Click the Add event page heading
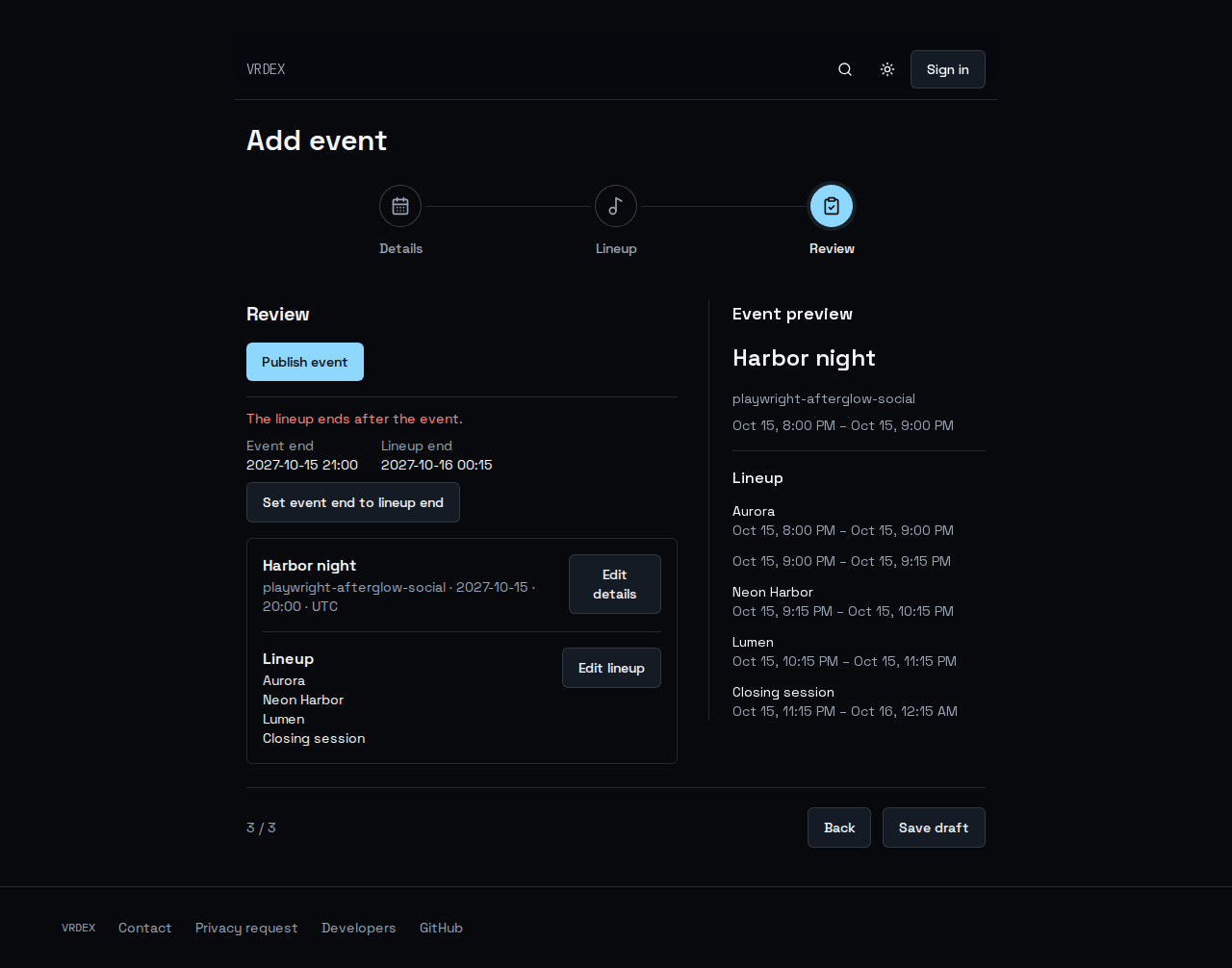 point(317,140)
